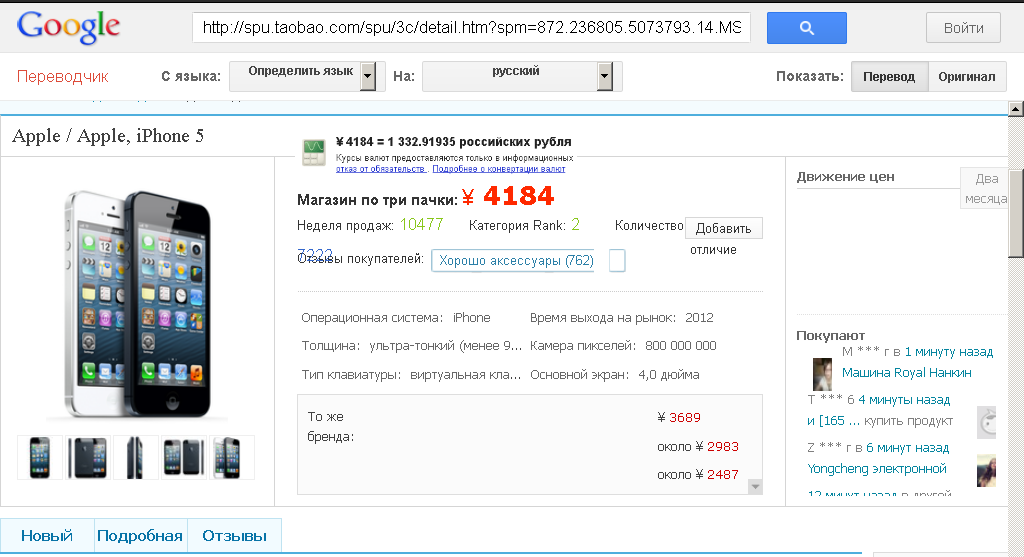Select first iPhone thumbnail, front view
This screenshot has width=1024, height=557.
pos(40,458)
